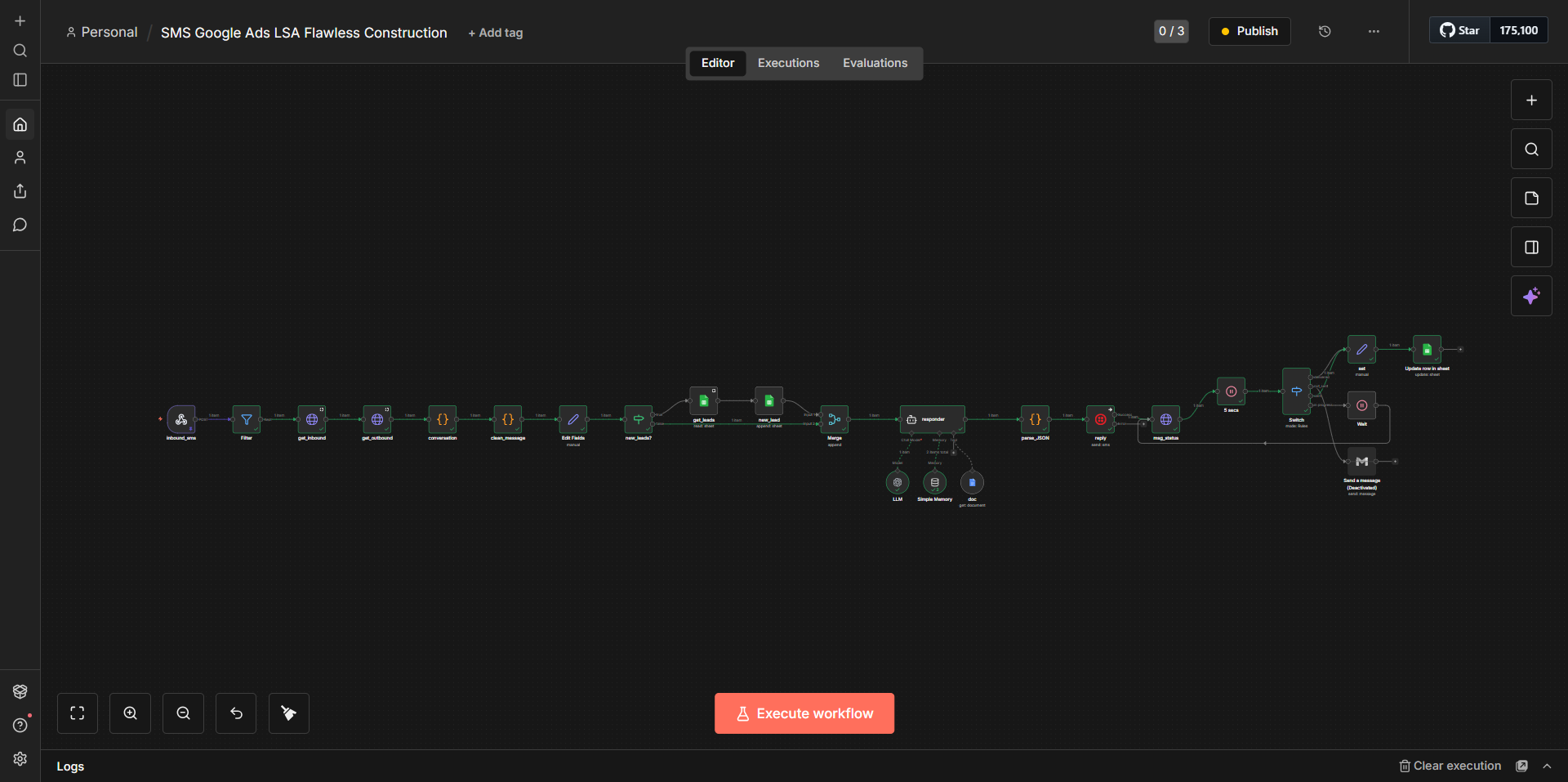The height and width of the screenshot is (782, 1568).
Task: Click Execute workflow
Action: click(x=804, y=713)
